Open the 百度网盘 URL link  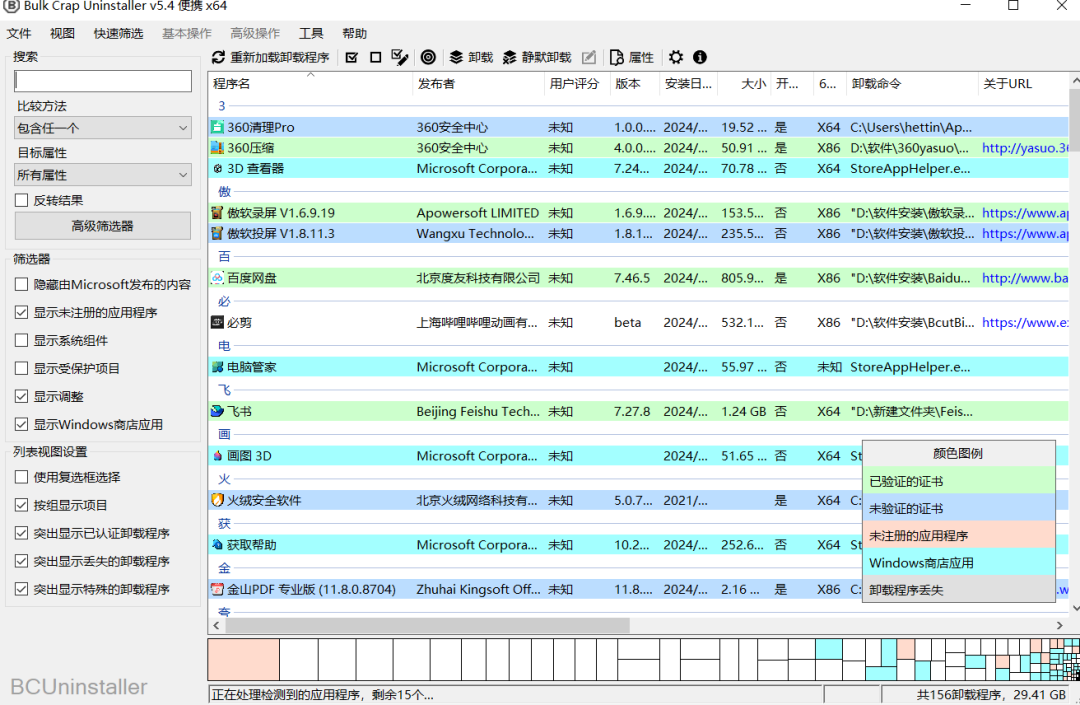1025,278
